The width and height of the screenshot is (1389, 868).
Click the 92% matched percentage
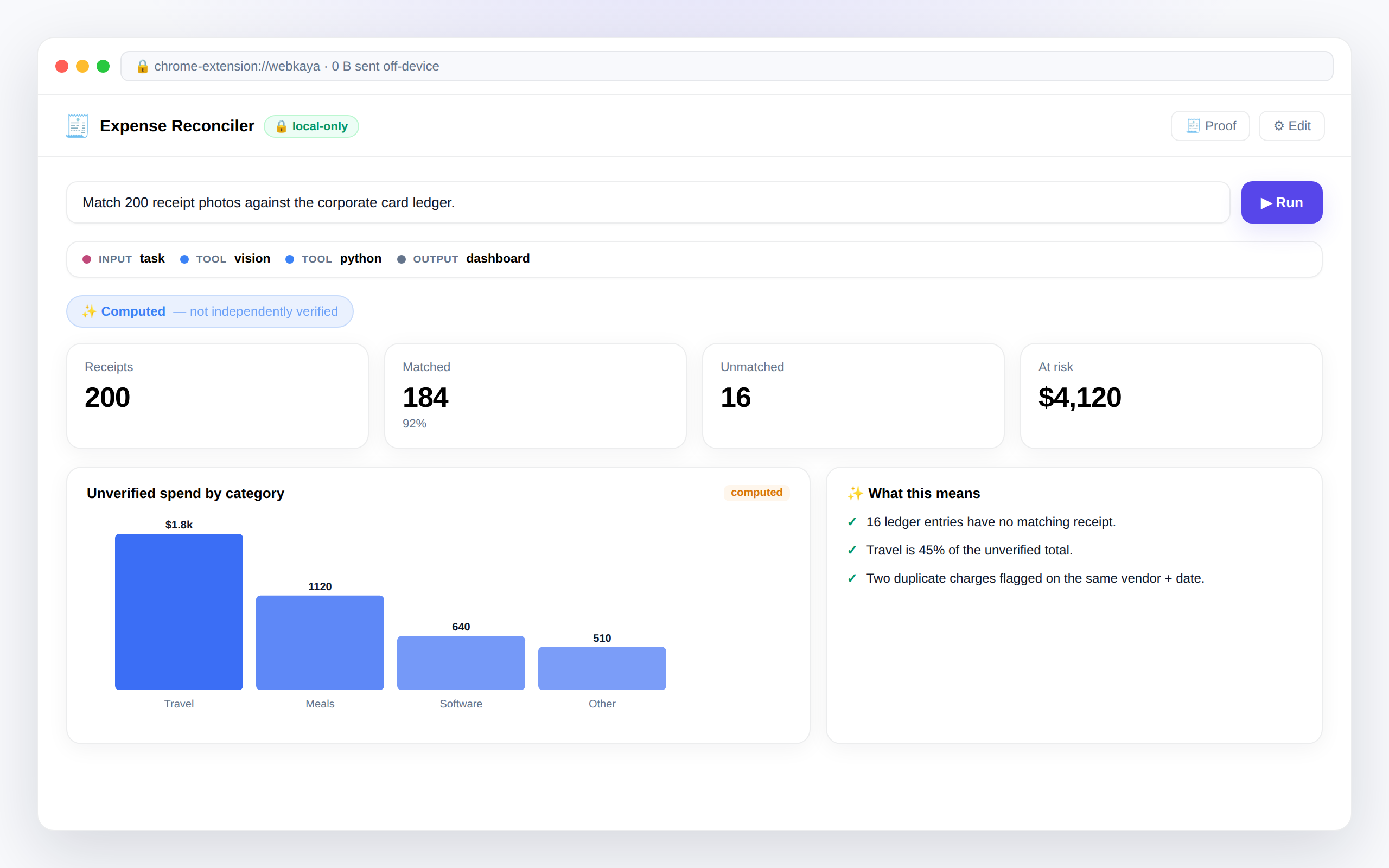(x=415, y=424)
